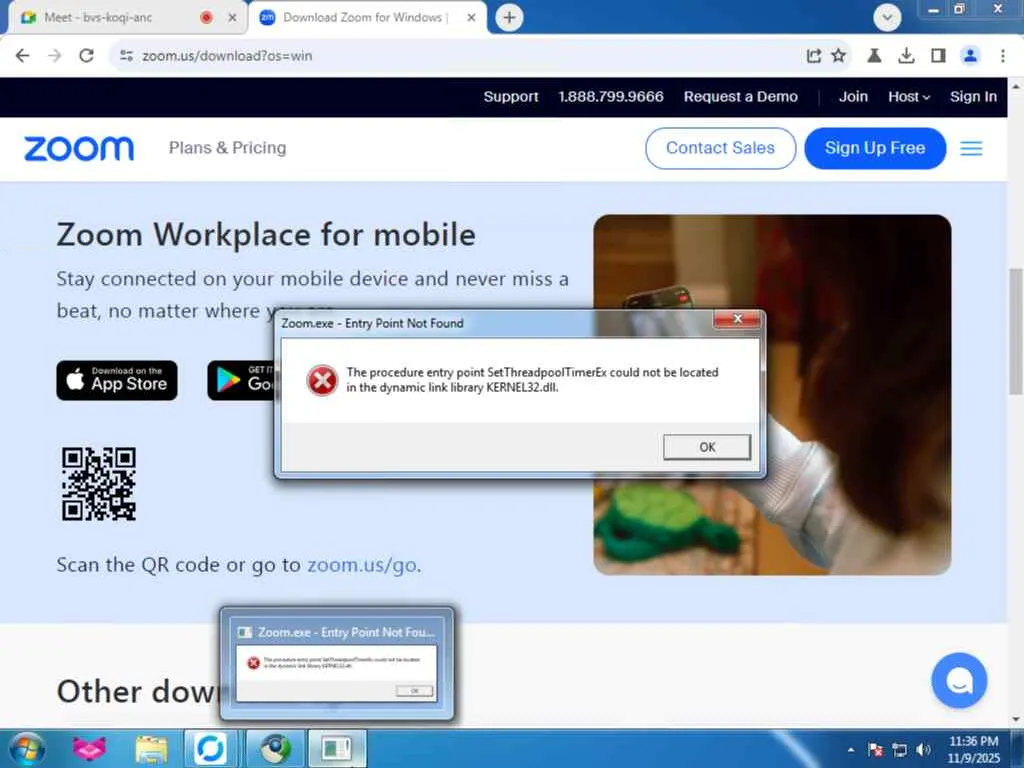The image size is (1024, 768).
Task: Open site information icon in address bar
Action: tap(126, 56)
